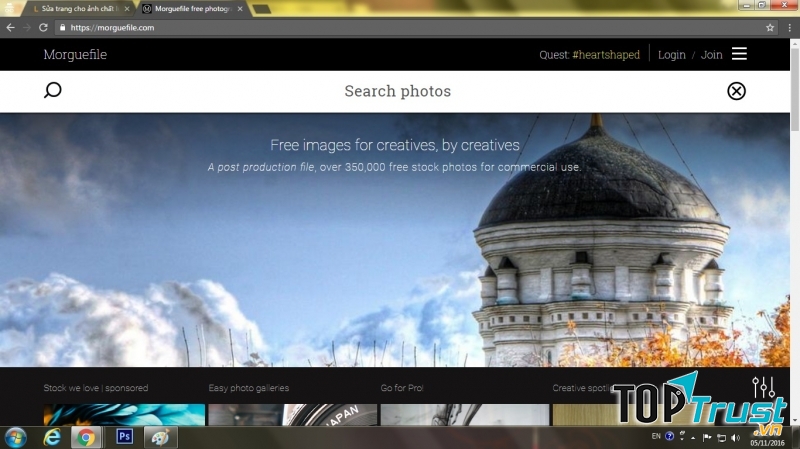Open Photoshop from the taskbar
Image resolution: width=800 pixels, height=449 pixels.
(x=125, y=437)
